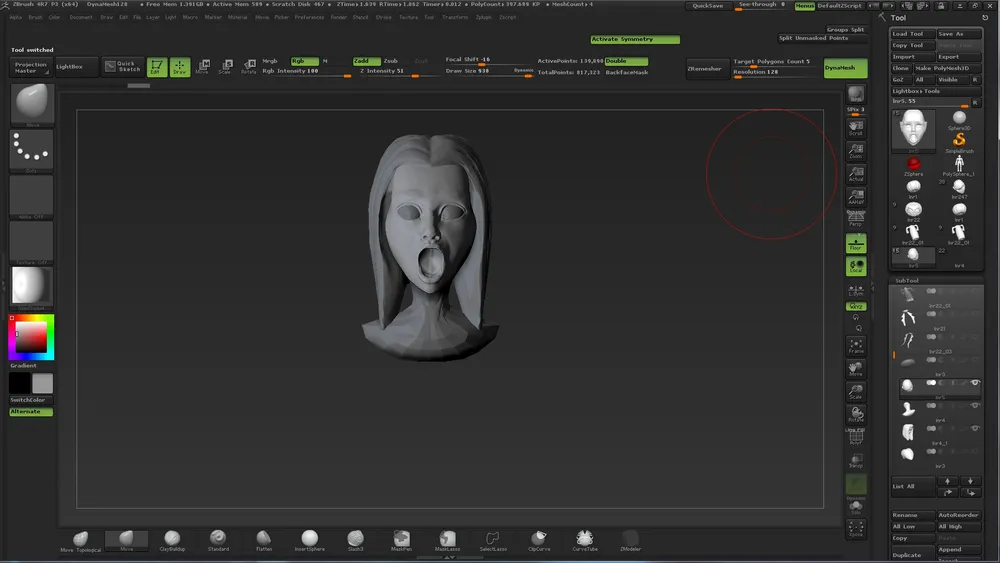This screenshot has width=1000, height=563.
Task: Click the Rotate mode icon
Action: [247, 67]
